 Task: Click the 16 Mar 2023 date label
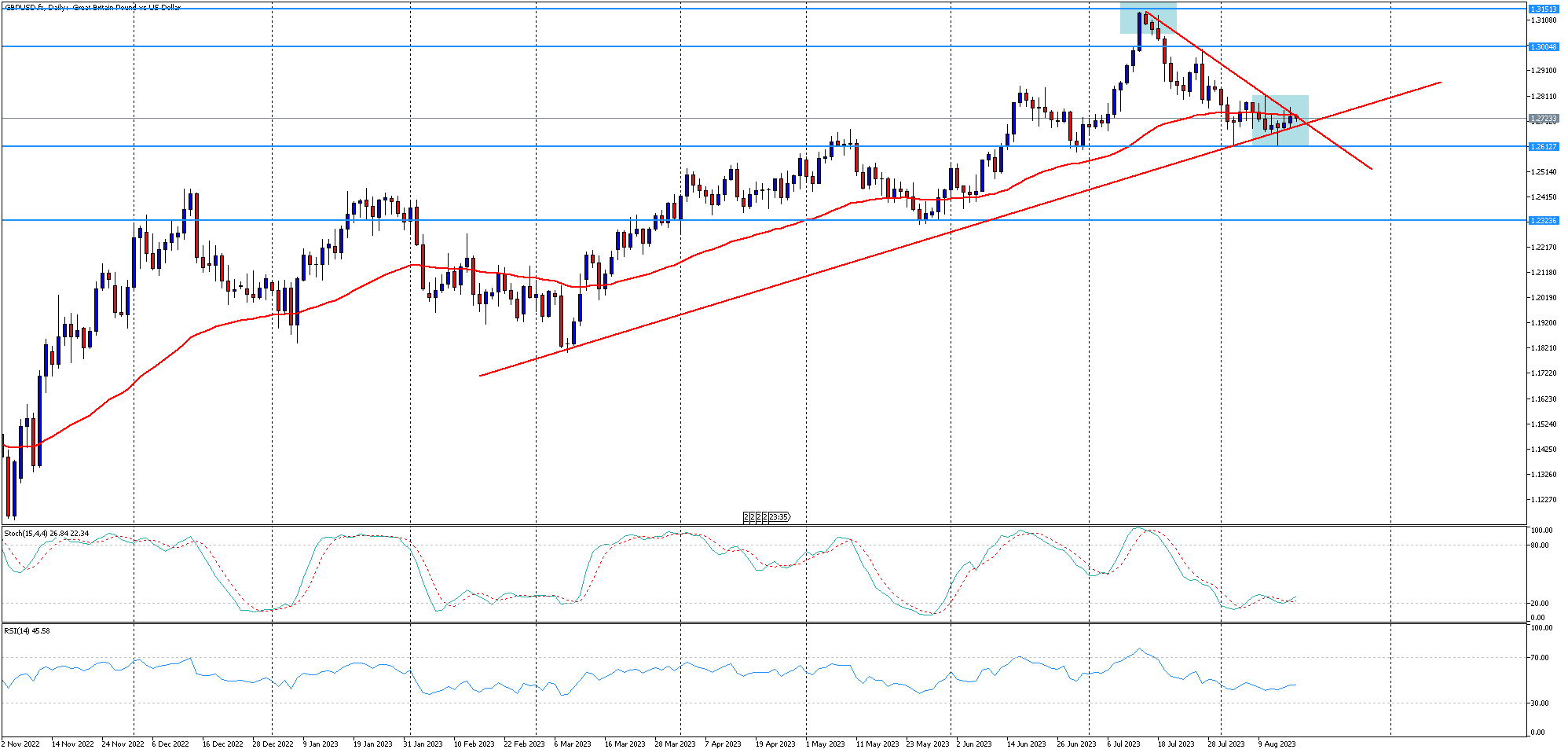tap(625, 744)
